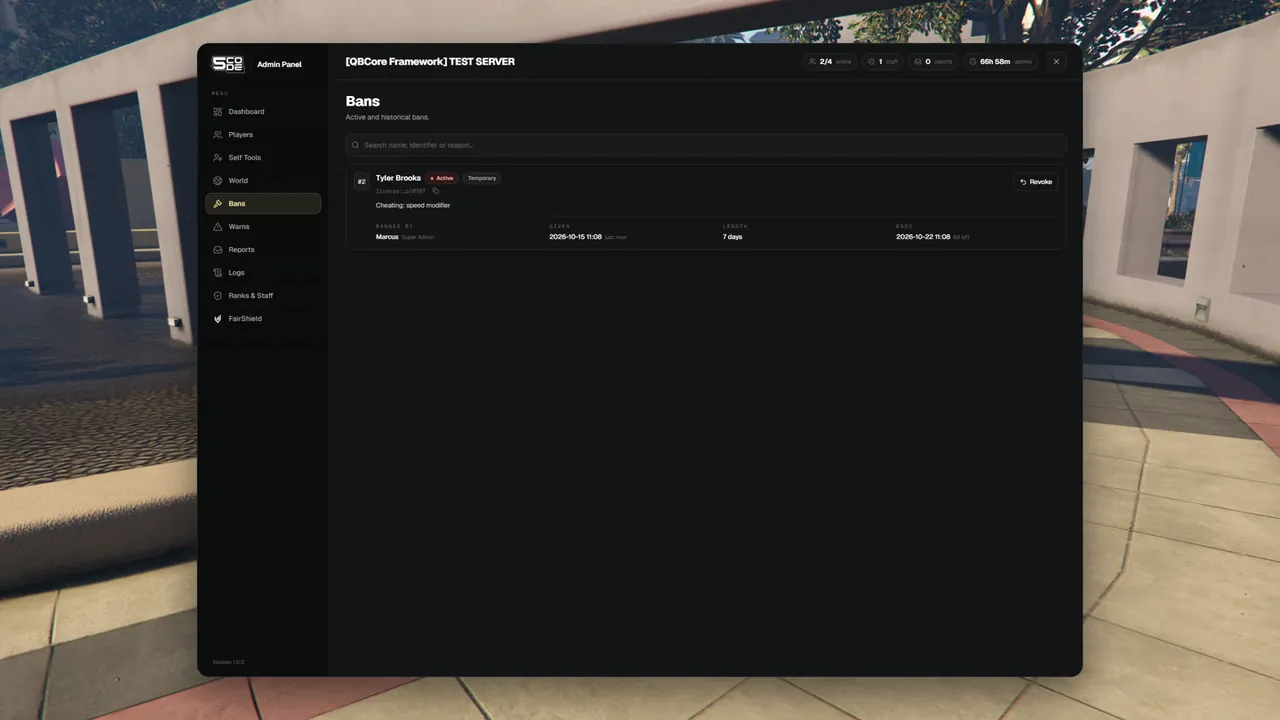Click the 1 staff stat chip
This screenshot has height=720, width=1280.
point(883,62)
